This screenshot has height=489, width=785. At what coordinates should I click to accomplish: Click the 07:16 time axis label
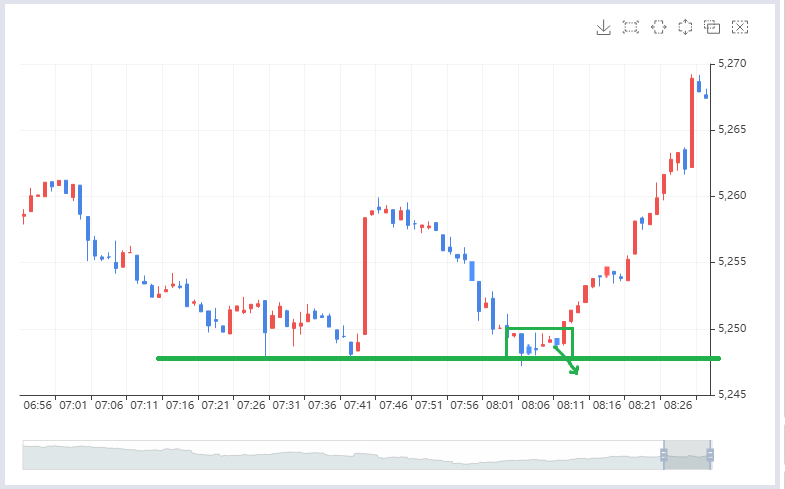coord(180,405)
